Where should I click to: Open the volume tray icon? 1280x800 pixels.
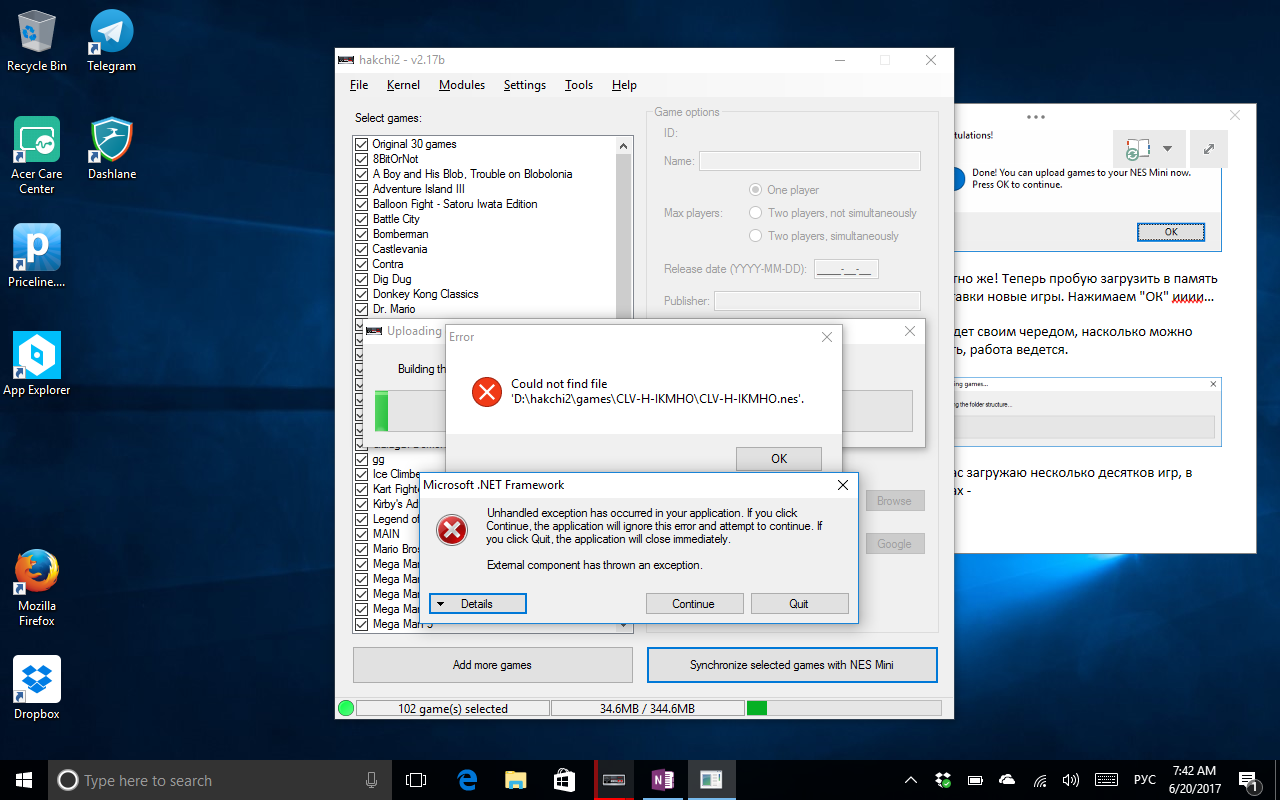1071,780
